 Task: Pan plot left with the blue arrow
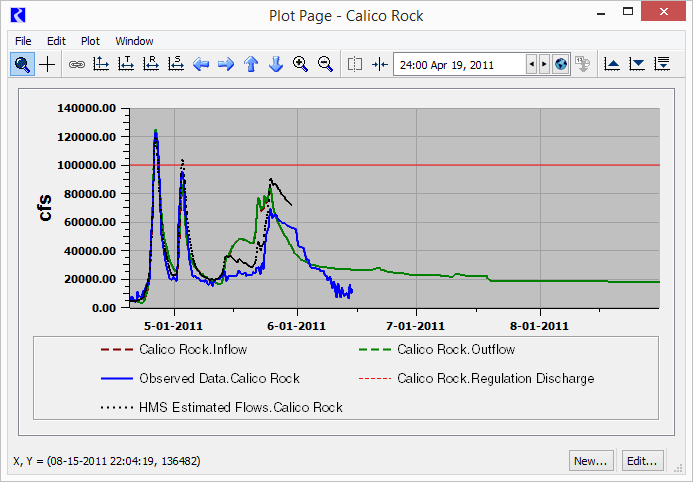(x=201, y=65)
